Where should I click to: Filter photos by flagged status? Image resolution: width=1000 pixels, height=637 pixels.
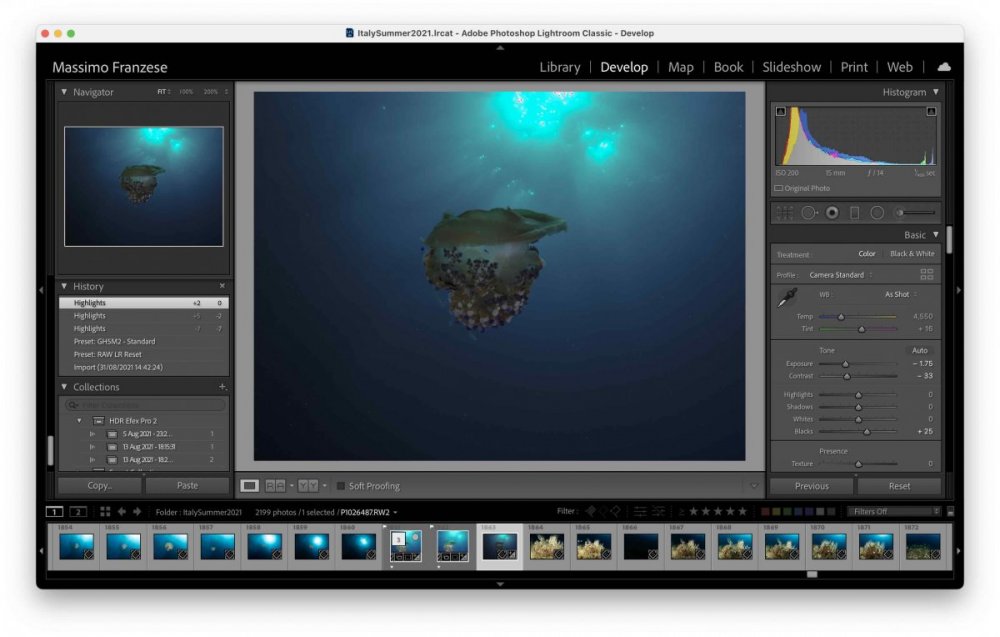[591, 511]
